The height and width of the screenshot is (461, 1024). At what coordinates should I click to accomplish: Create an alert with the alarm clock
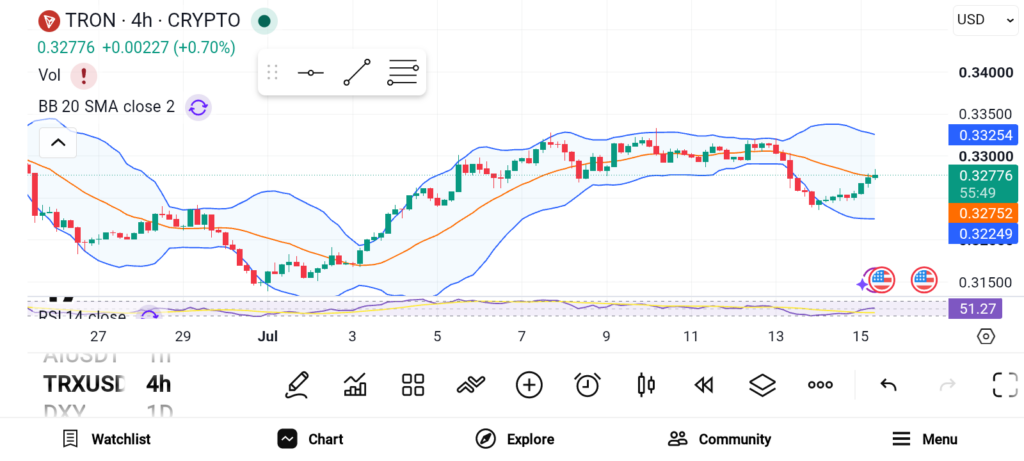587,385
